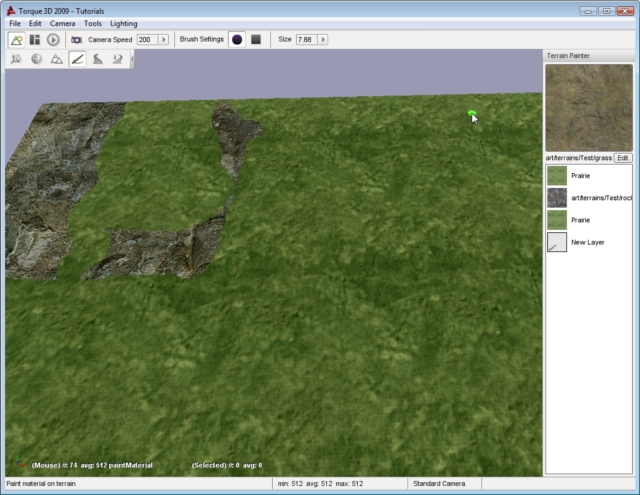Image resolution: width=640 pixels, height=495 pixels.
Task: Select the first terrain editor tool
Action: (x=16, y=60)
